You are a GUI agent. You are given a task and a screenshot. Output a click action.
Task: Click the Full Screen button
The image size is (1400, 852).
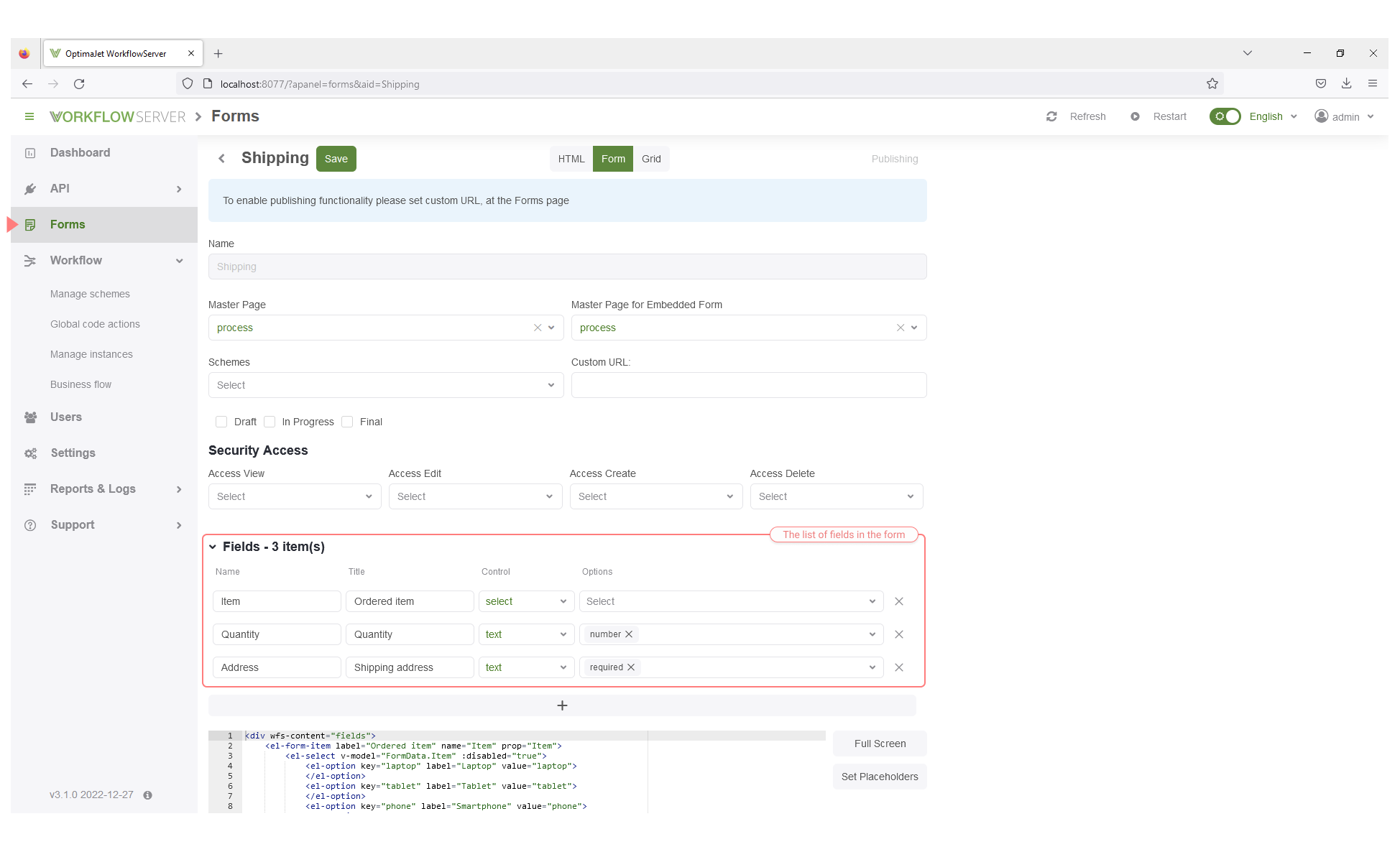[x=880, y=744]
